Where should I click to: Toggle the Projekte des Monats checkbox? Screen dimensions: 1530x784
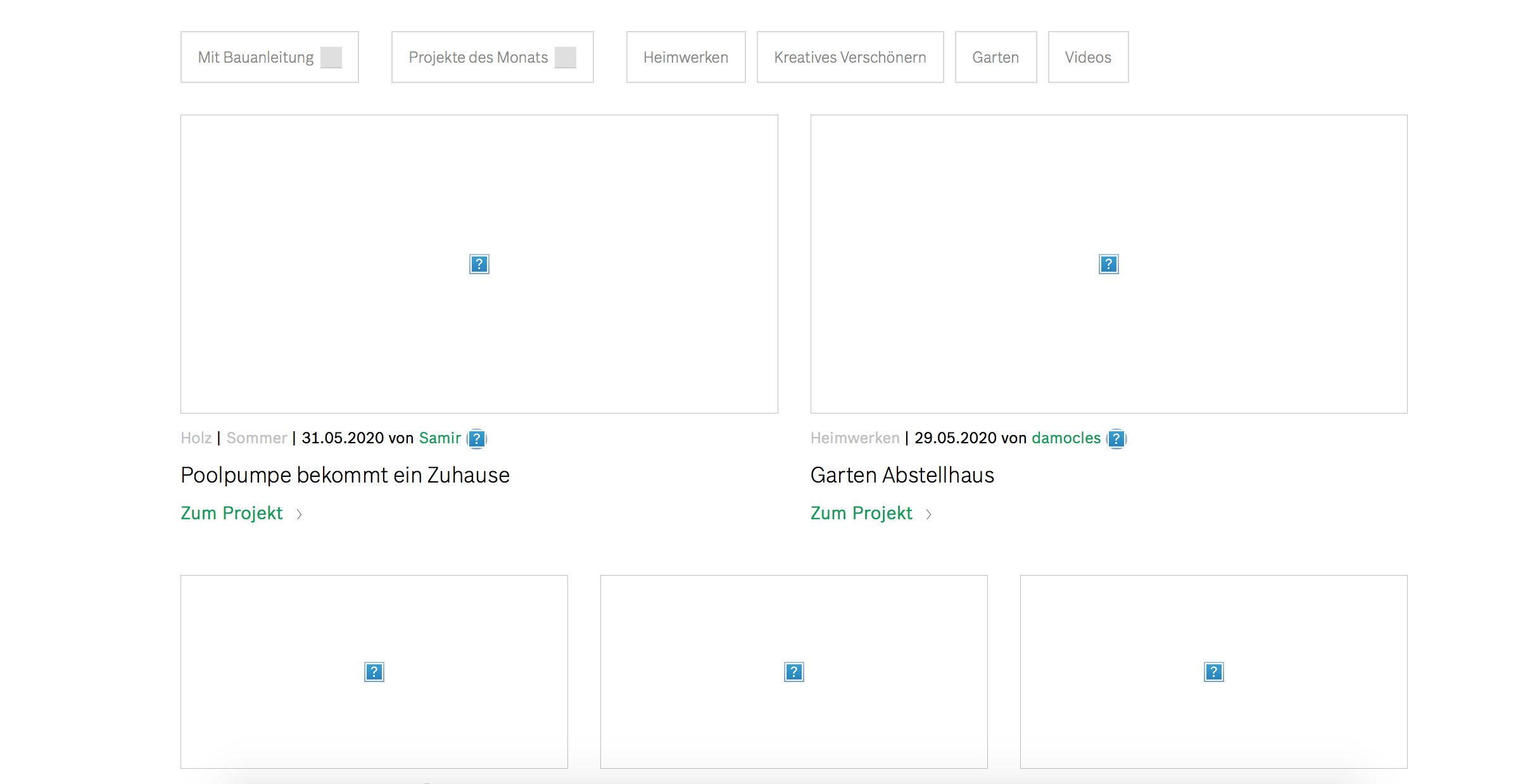click(565, 58)
